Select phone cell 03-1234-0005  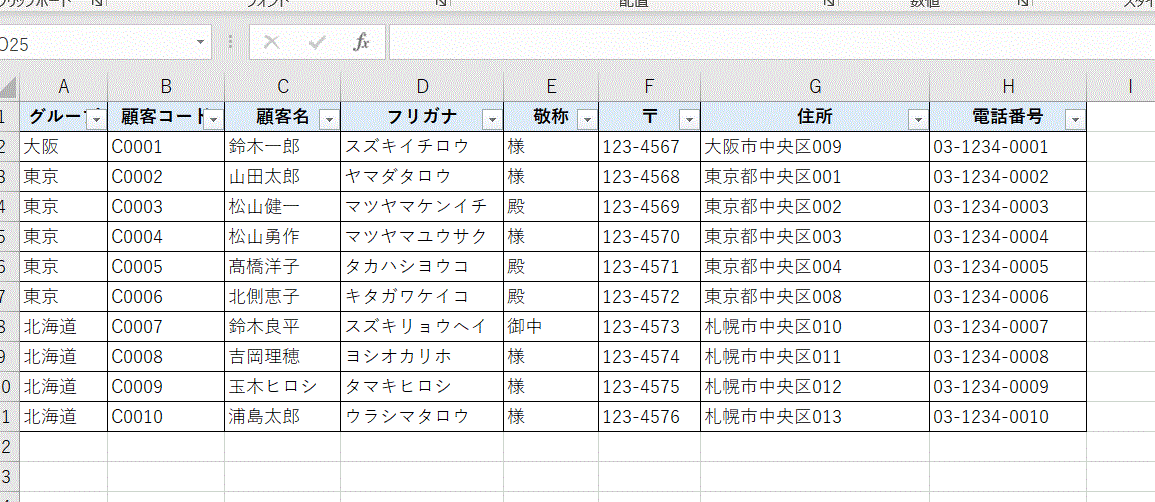coord(1008,266)
